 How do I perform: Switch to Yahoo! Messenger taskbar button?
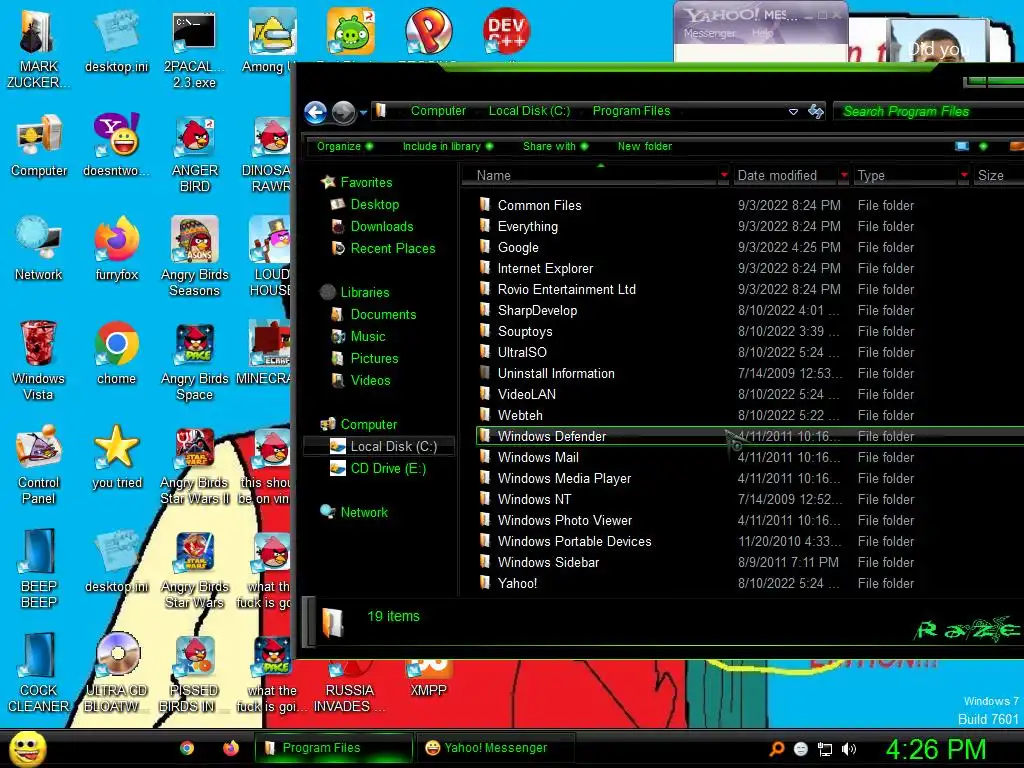(495, 748)
